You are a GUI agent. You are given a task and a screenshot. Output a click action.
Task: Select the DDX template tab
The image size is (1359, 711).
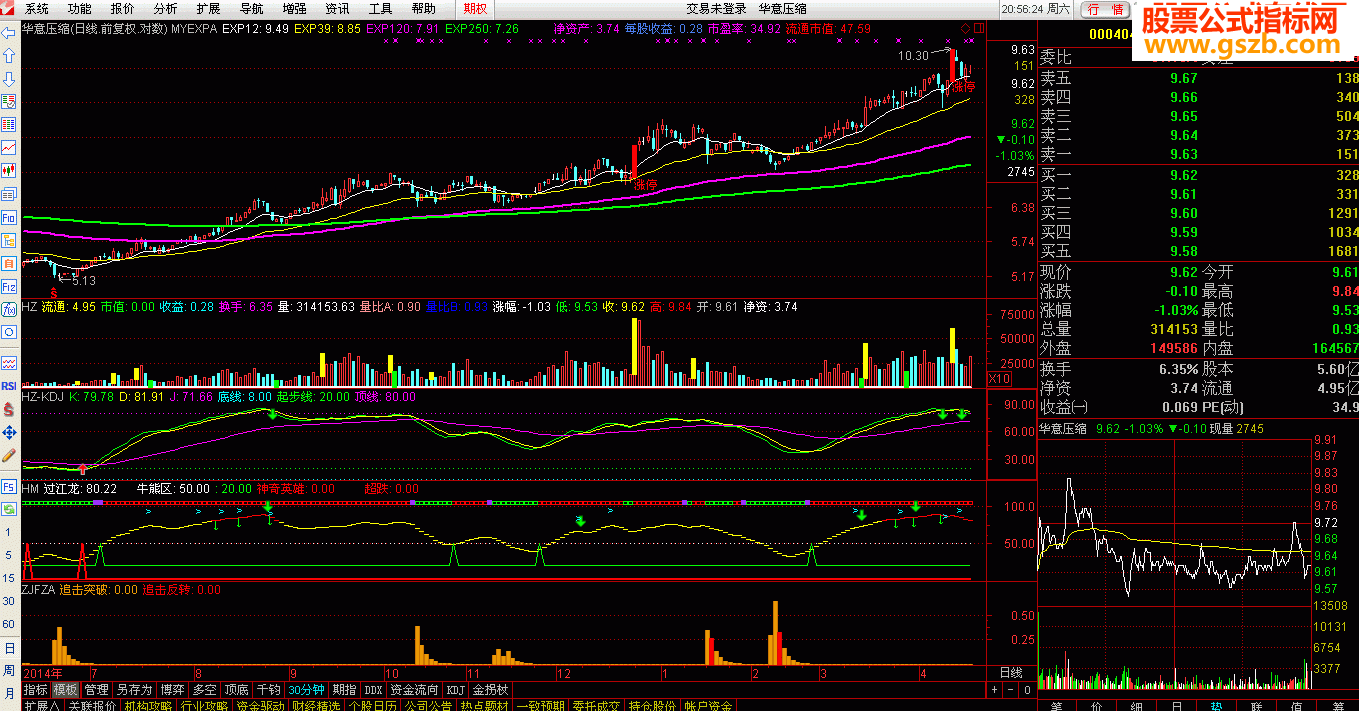373,690
